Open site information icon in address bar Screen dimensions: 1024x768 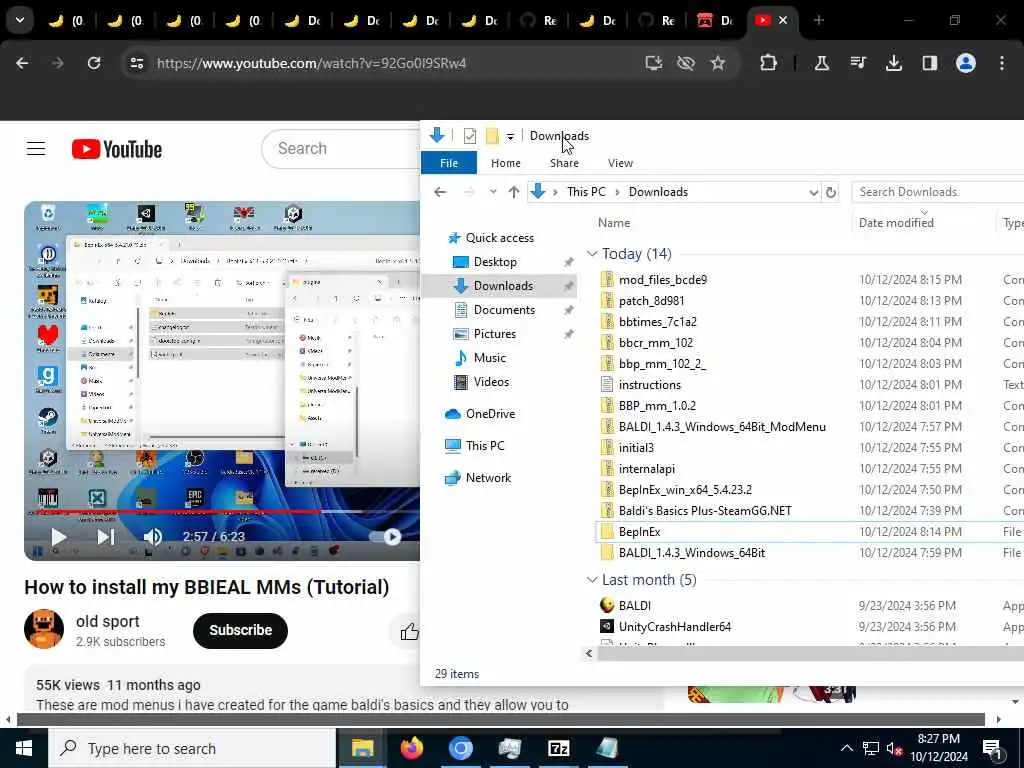(136, 63)
